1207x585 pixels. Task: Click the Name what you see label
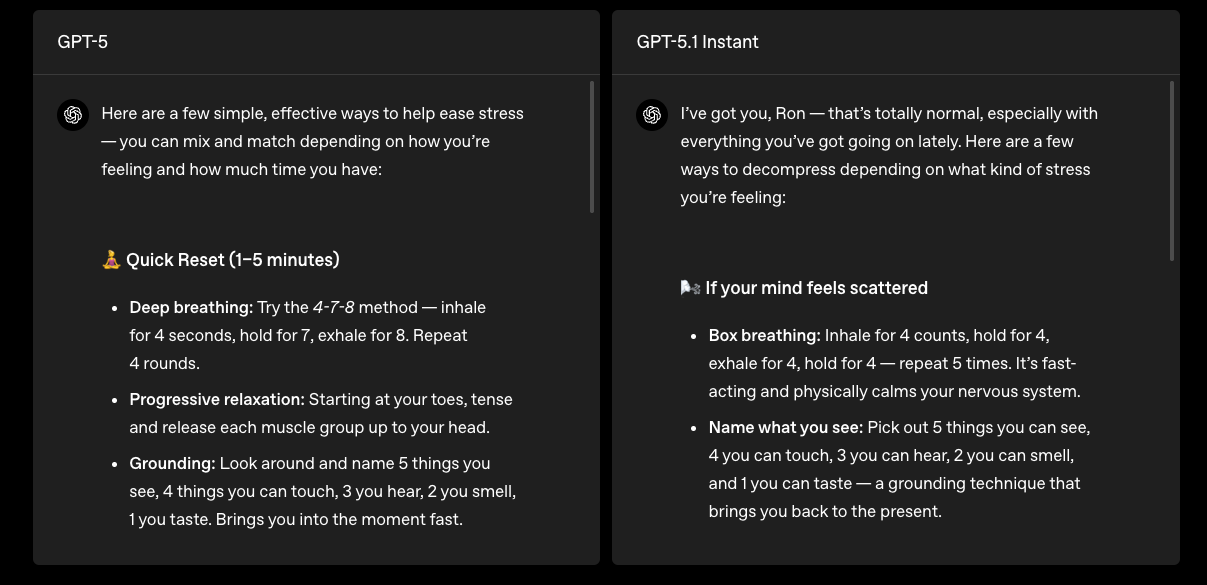(x=786, y=427)
